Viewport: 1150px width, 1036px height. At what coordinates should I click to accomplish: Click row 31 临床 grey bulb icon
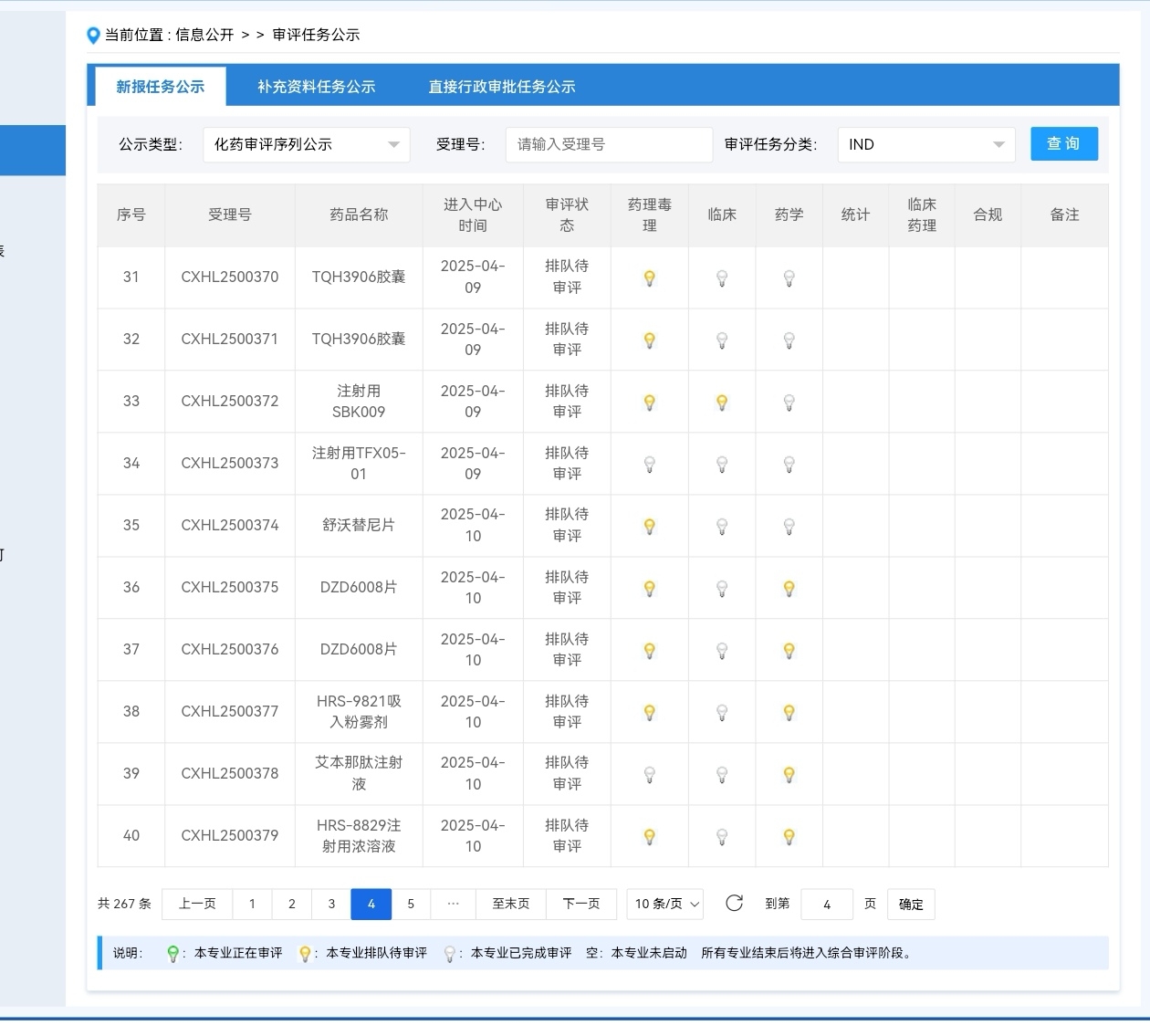point(722,278)
